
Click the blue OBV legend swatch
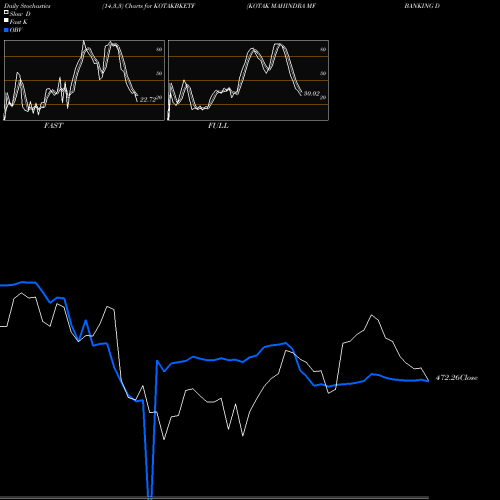click(6, 30)
